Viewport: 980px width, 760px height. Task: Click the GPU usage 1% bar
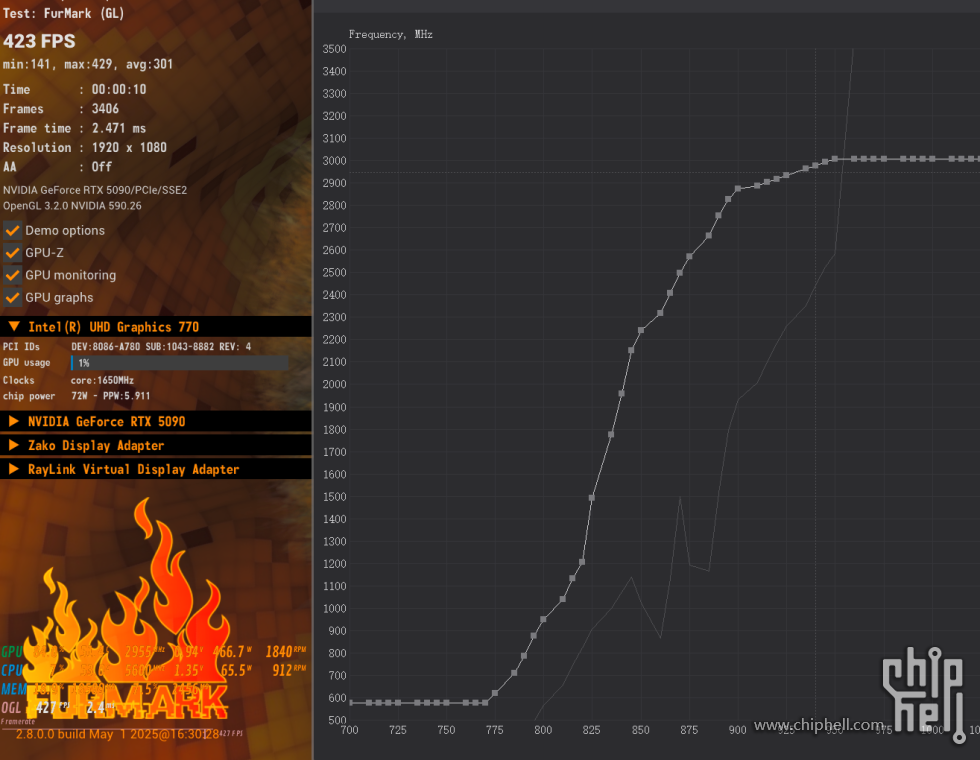[179, 362]
